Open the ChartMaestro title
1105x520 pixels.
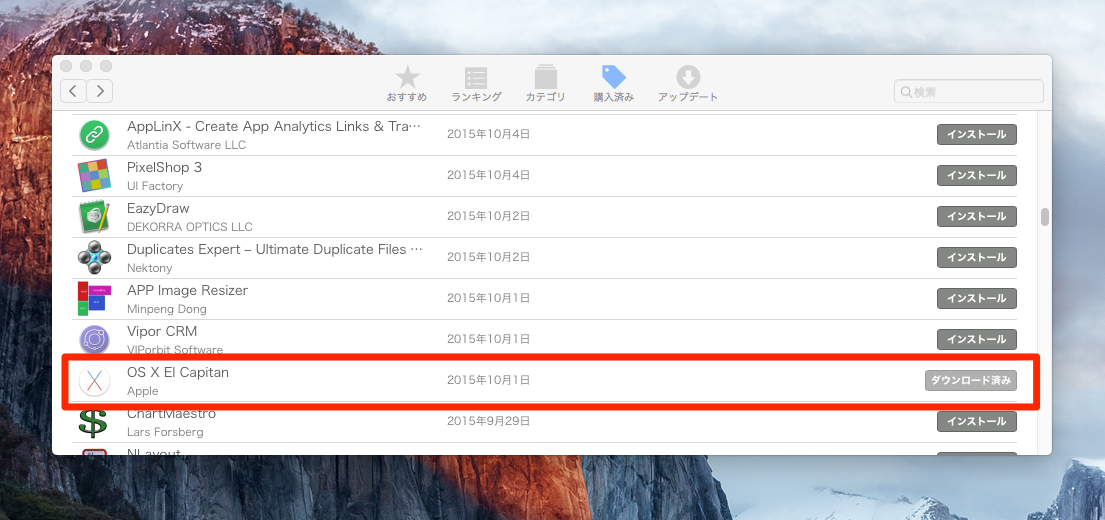tap(171, 414)
